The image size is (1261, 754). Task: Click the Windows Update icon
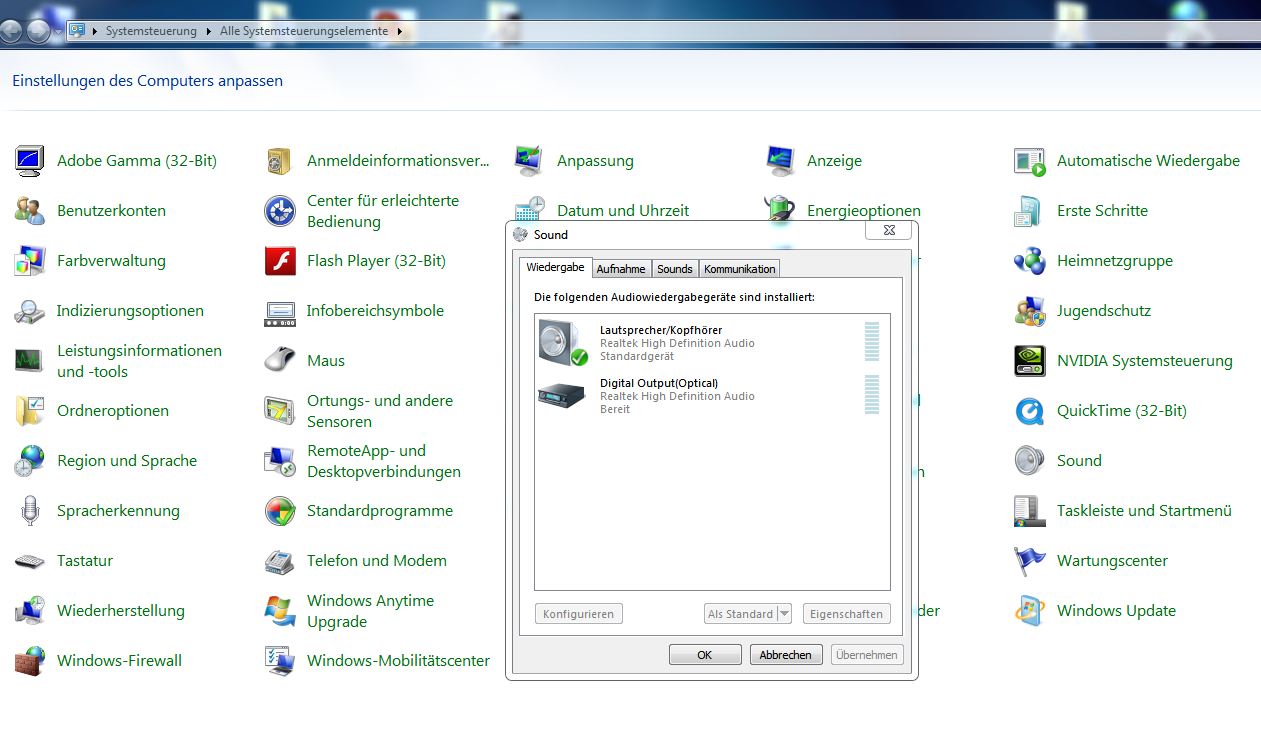[x=1029, y=611]
